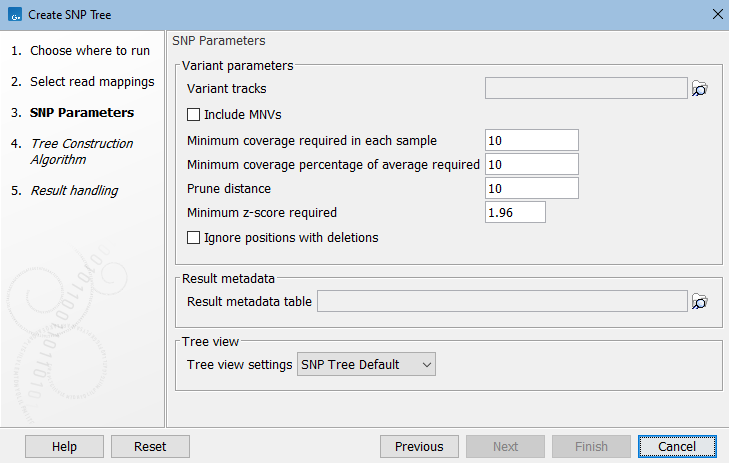Open the Tree view settings dropdown
The width and height of the screenshot is (729, 463).
tap(367, 365)
